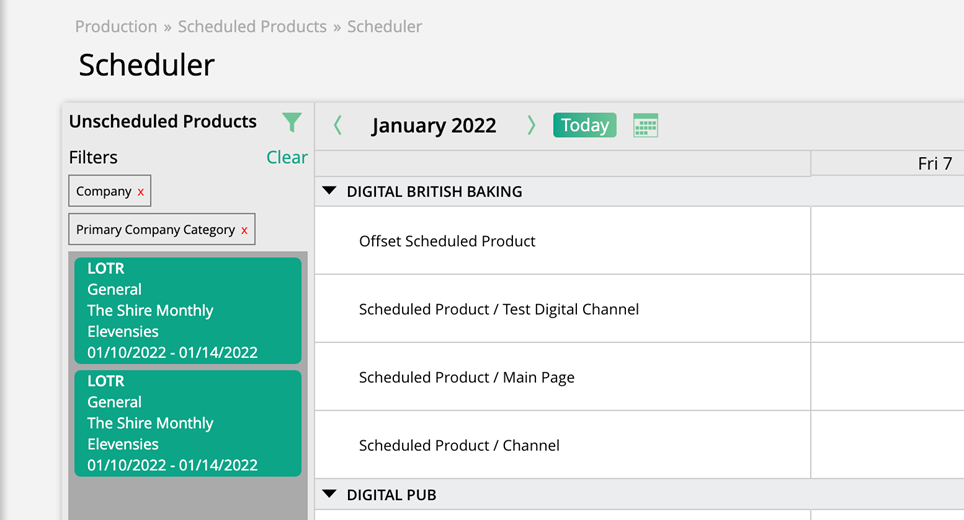Screen dimensions: 964x520
Task: Go to Scheduled Products breadcrumb
Action: tap(252, 27)
